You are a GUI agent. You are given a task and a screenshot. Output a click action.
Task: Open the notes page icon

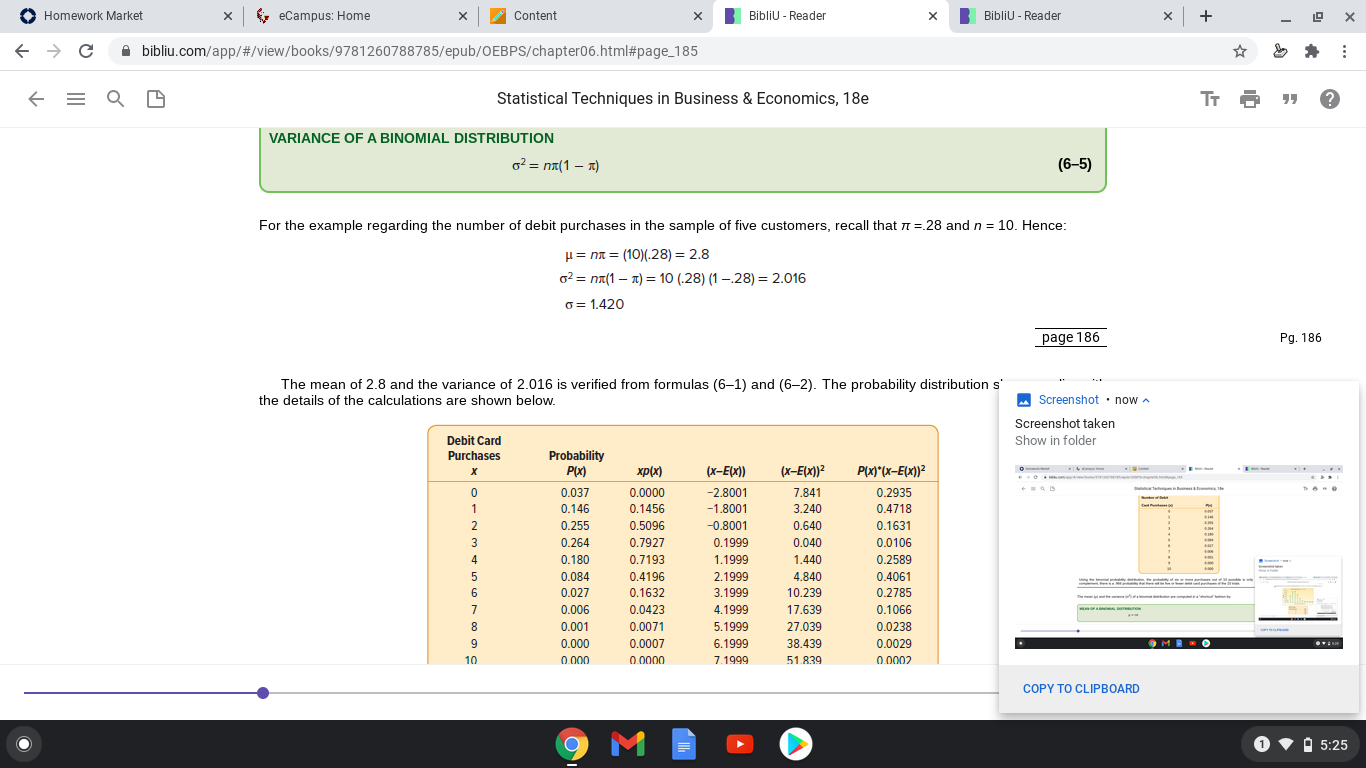tap(155, 99)
